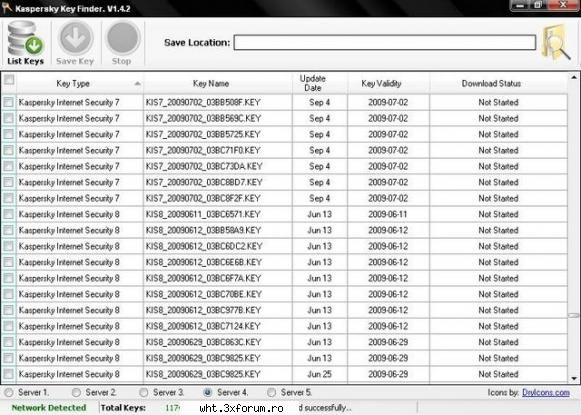
Task: Select the Server 3 radio button
Action: [143, 392]
